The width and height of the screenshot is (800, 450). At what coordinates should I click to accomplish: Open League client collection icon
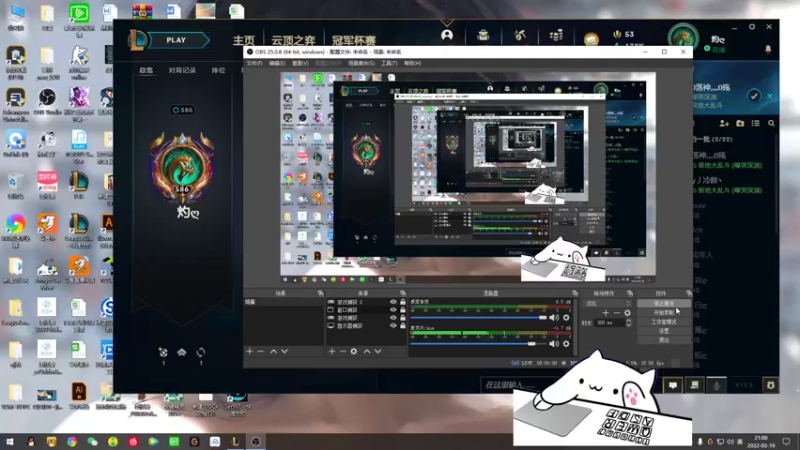tap(483, 35)
